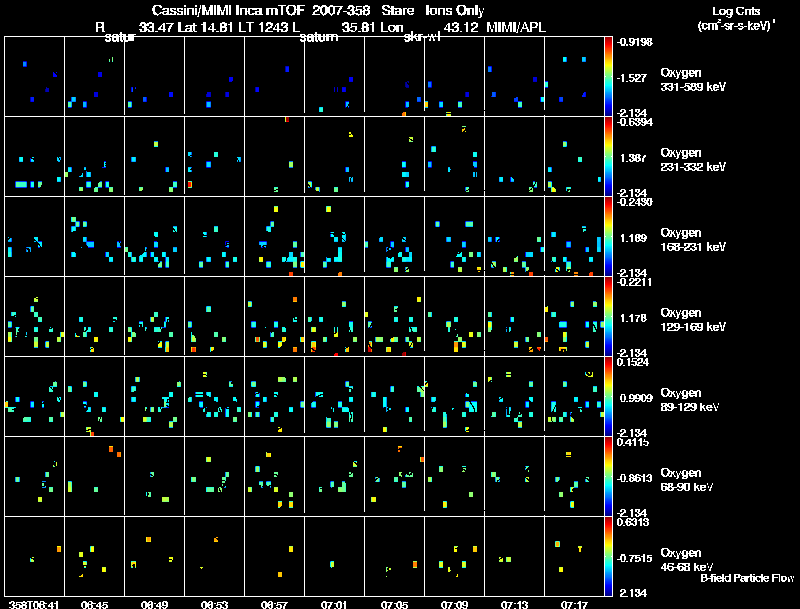
Task: Click the 'Lat 14.61' header value
Action: point(206,28)
